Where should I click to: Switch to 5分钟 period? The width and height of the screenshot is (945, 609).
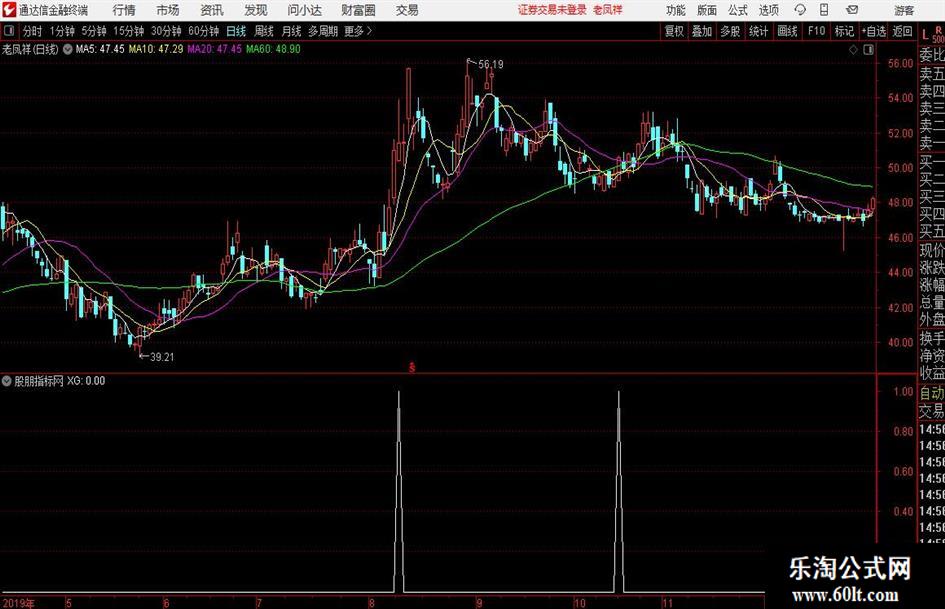[x=94, y=31]
